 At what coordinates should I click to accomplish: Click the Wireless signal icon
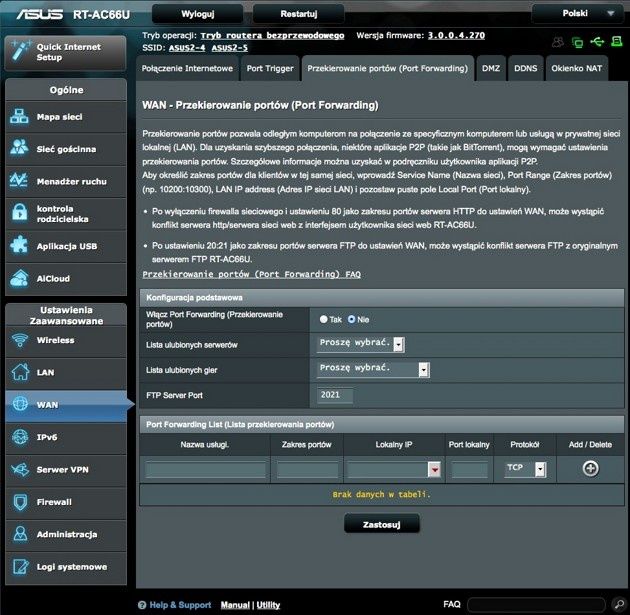coord(20,340)
